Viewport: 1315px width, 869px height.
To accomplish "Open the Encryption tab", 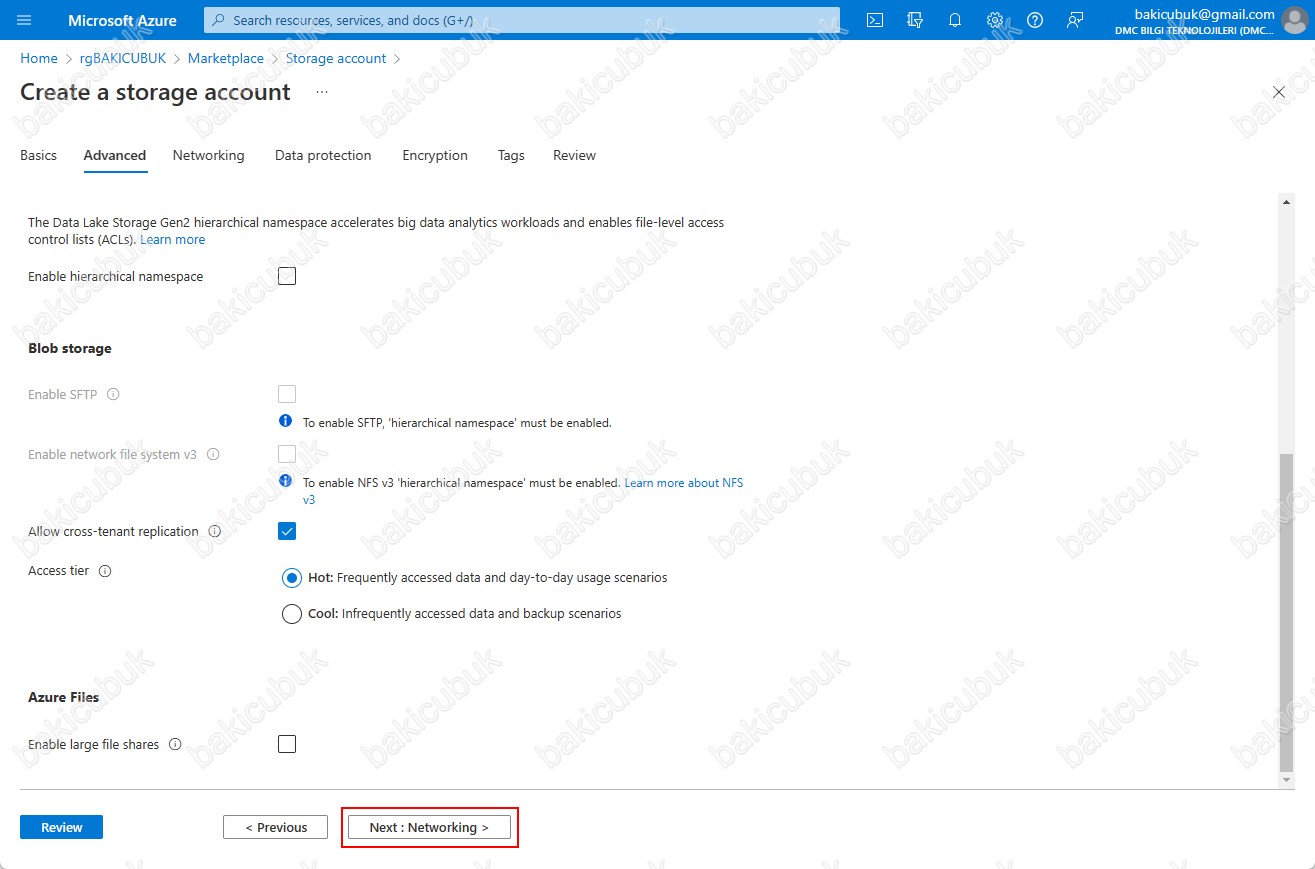I will [435, 156].
